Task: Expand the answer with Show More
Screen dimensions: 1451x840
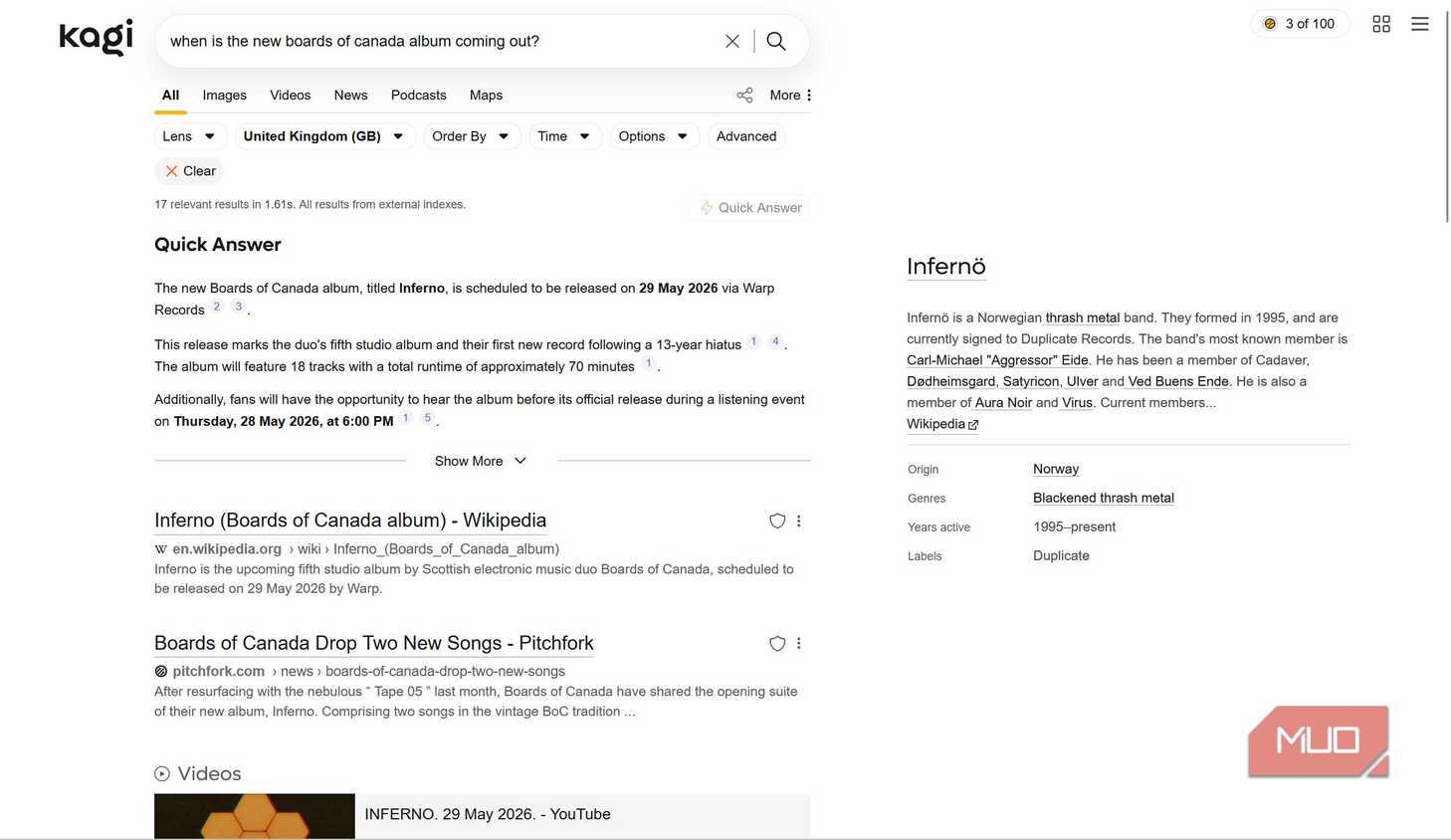Action: tap(481, 461)
